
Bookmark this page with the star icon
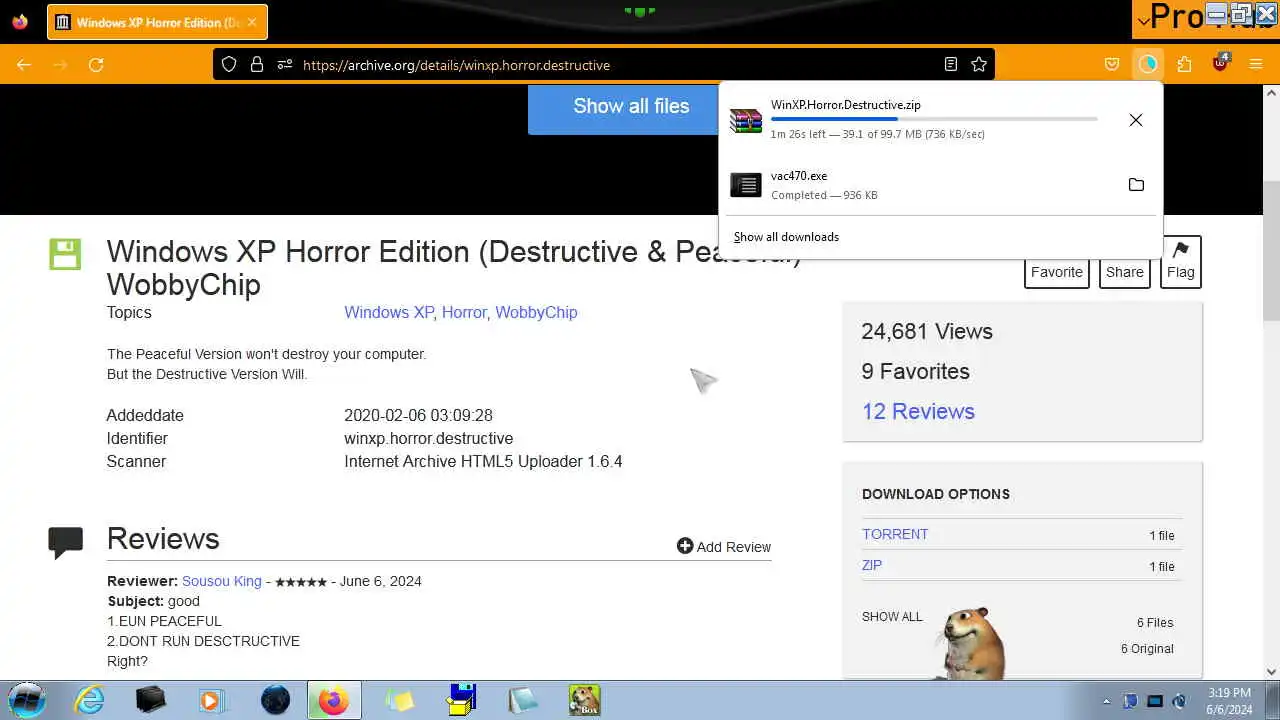click(x=979, y=65)
